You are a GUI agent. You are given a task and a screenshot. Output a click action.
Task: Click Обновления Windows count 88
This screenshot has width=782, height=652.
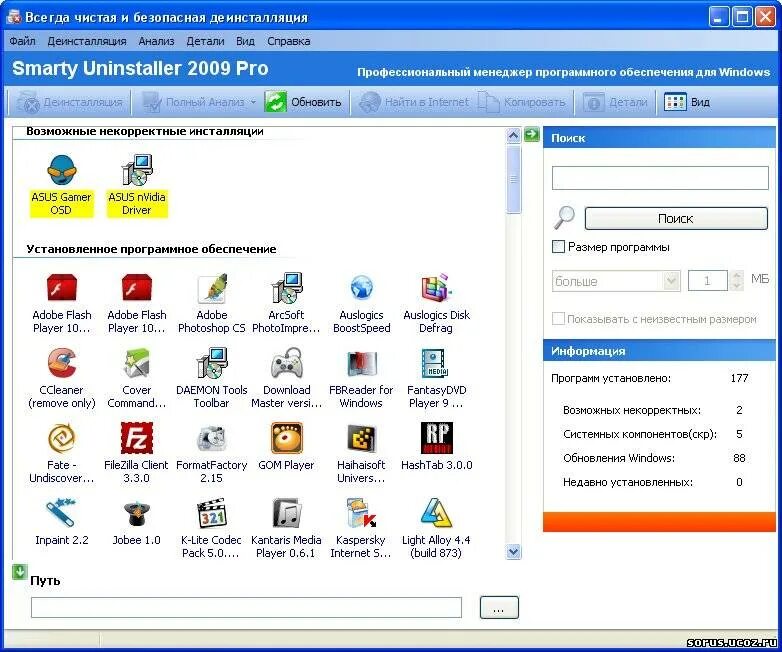(x=739, y=458)
